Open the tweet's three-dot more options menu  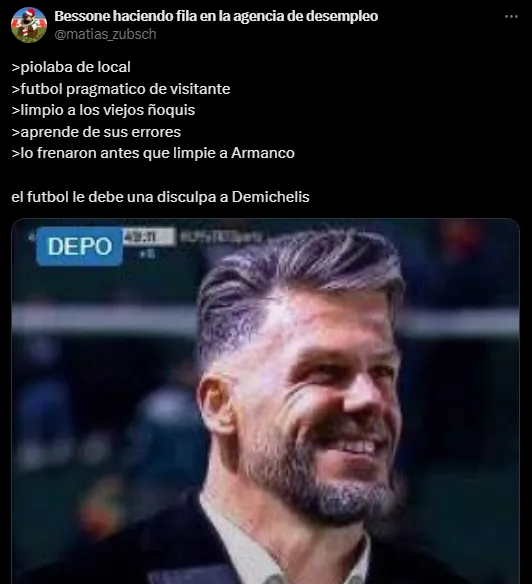point(511,16)
